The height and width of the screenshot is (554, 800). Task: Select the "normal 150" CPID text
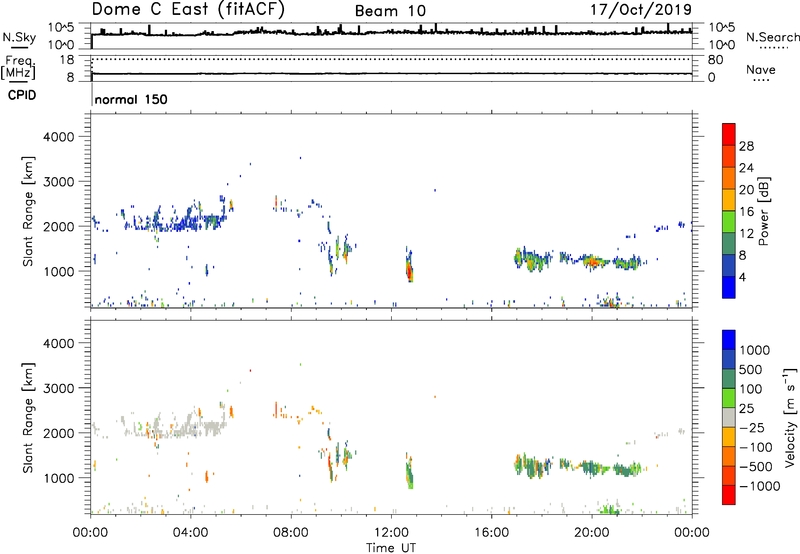coord(131,99)
